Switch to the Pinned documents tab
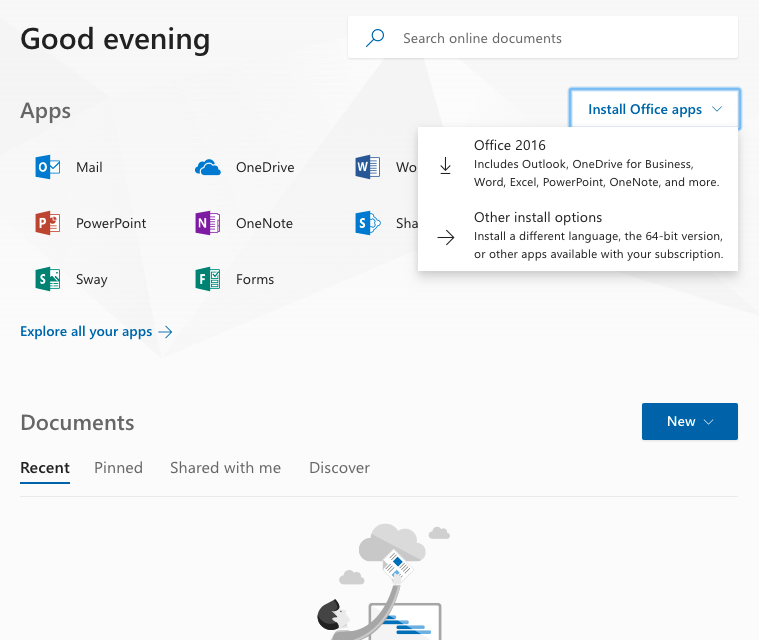 [x=119, y=468]
